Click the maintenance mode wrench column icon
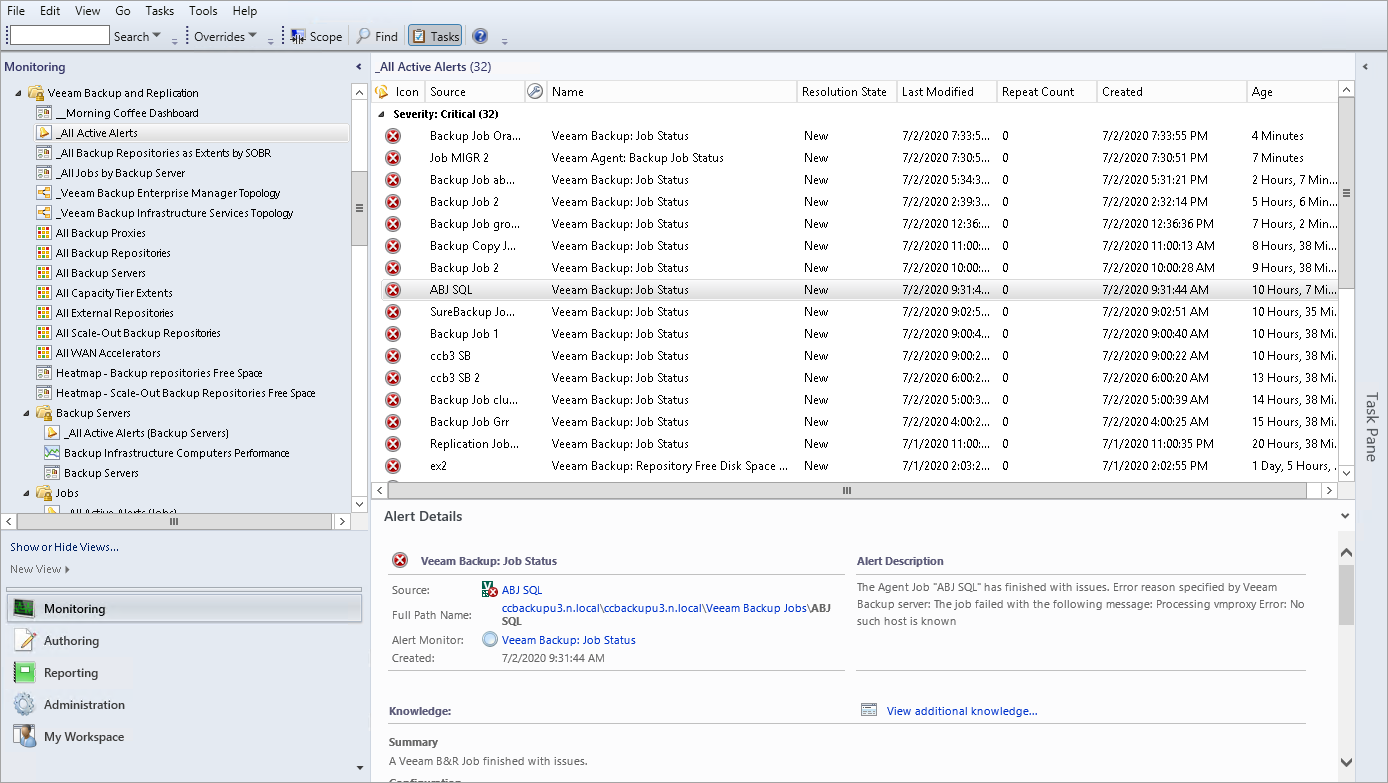 point(535,92)
